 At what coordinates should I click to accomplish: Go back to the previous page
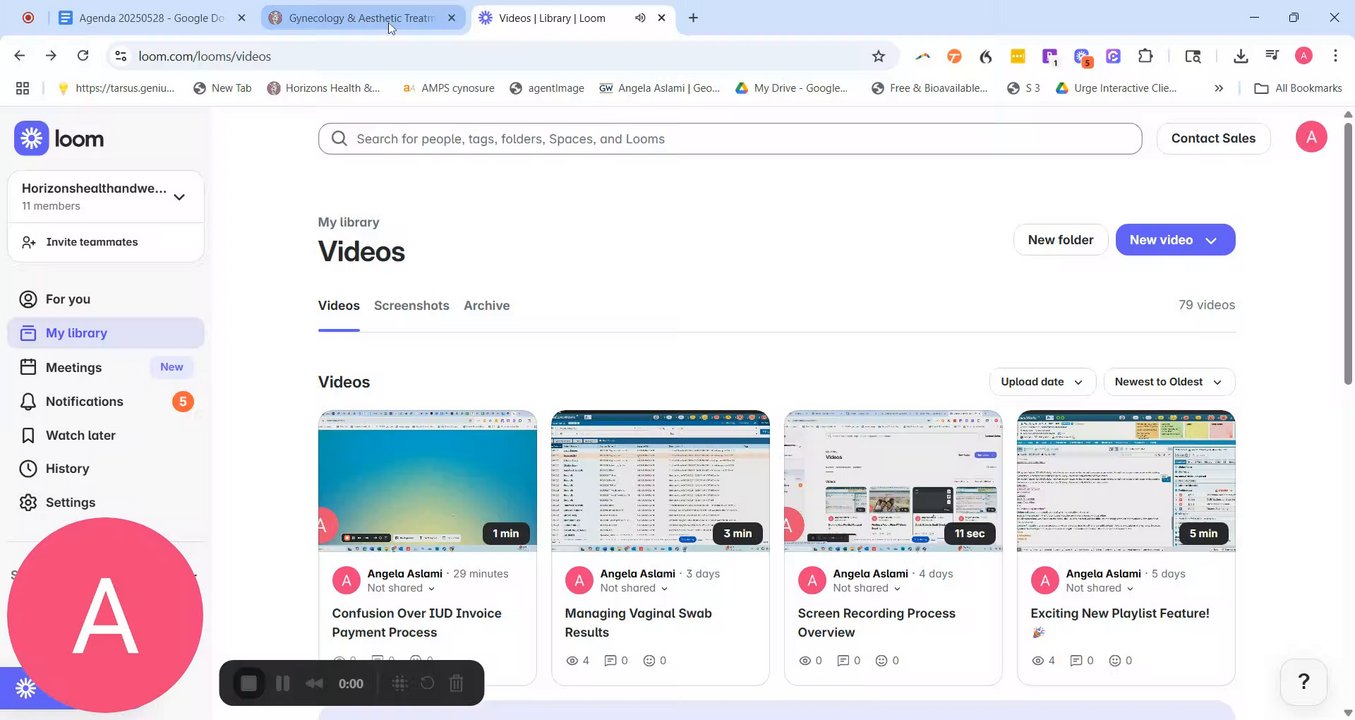[x=20, y=56]
